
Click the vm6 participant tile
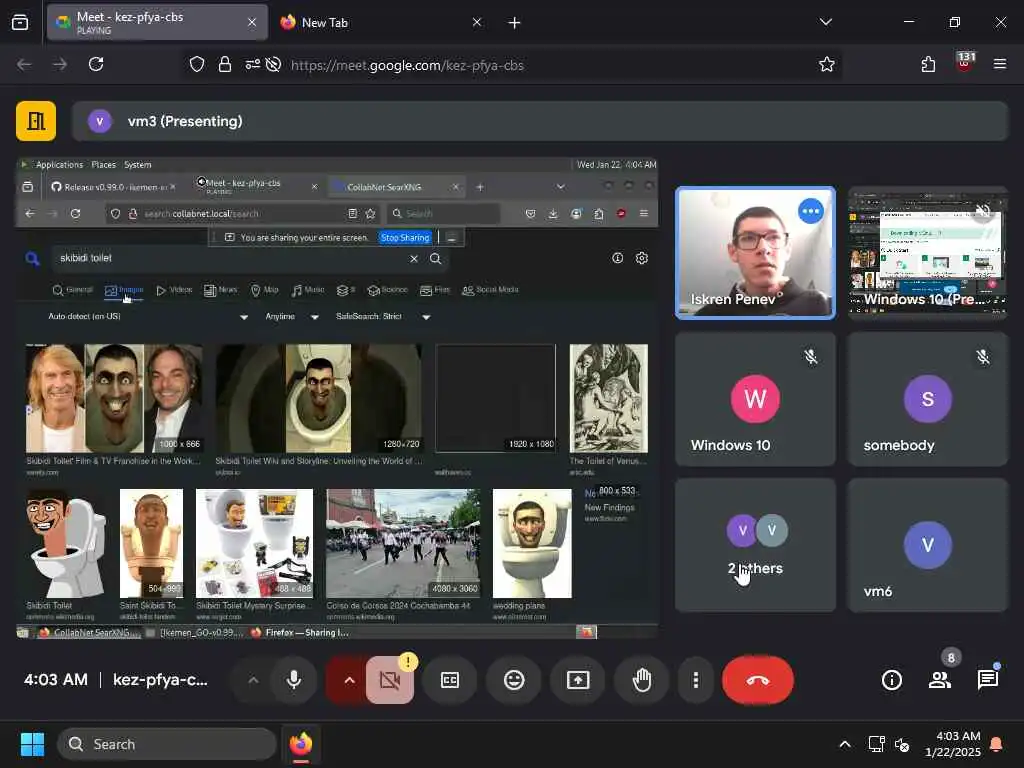pyautogui.click(x=927, y=545)
